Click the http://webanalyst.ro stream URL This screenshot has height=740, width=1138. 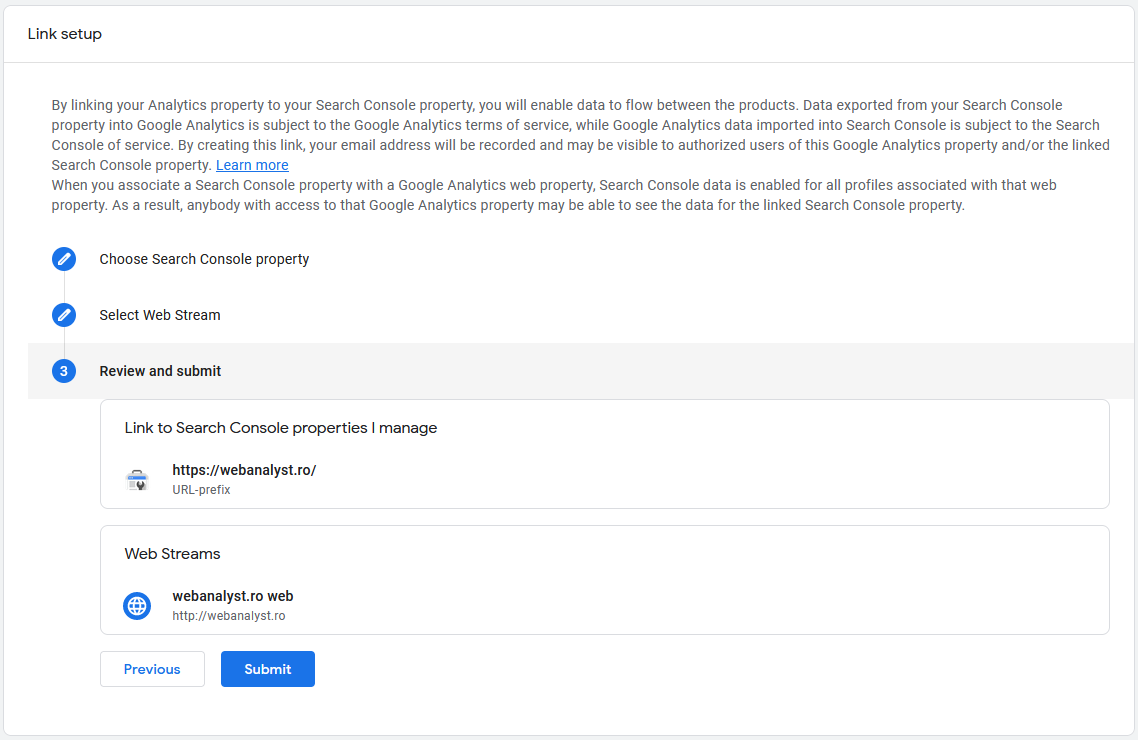(x=229, y=616)
